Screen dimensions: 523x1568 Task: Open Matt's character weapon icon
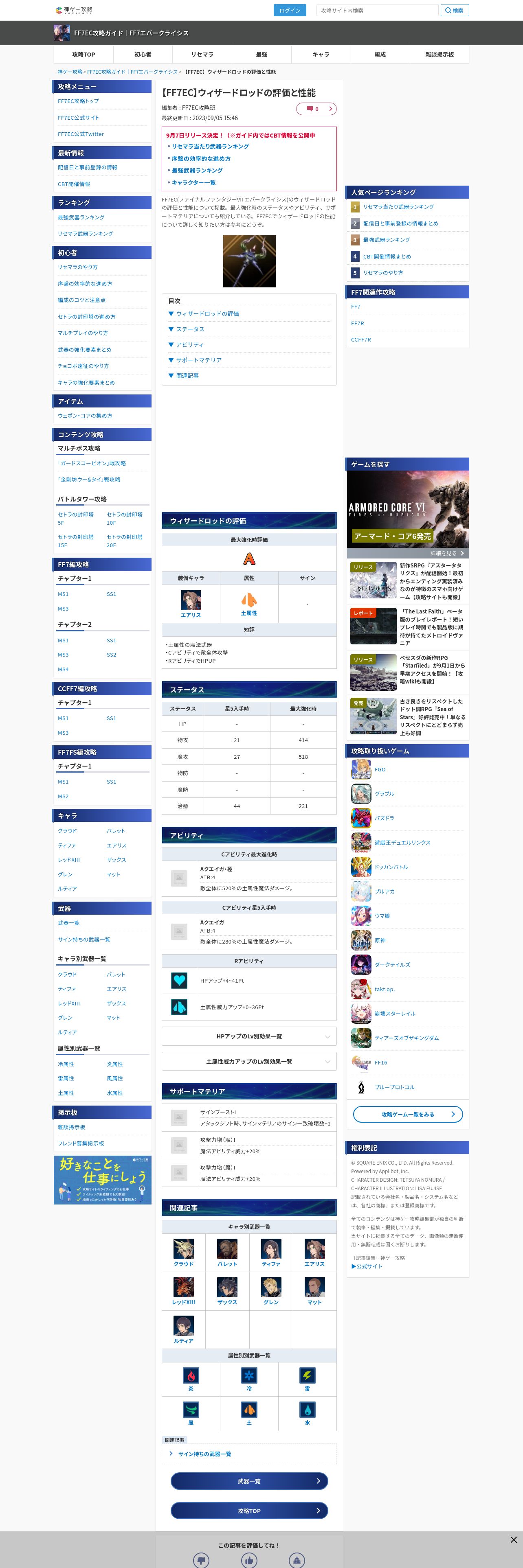(315, 1287)
